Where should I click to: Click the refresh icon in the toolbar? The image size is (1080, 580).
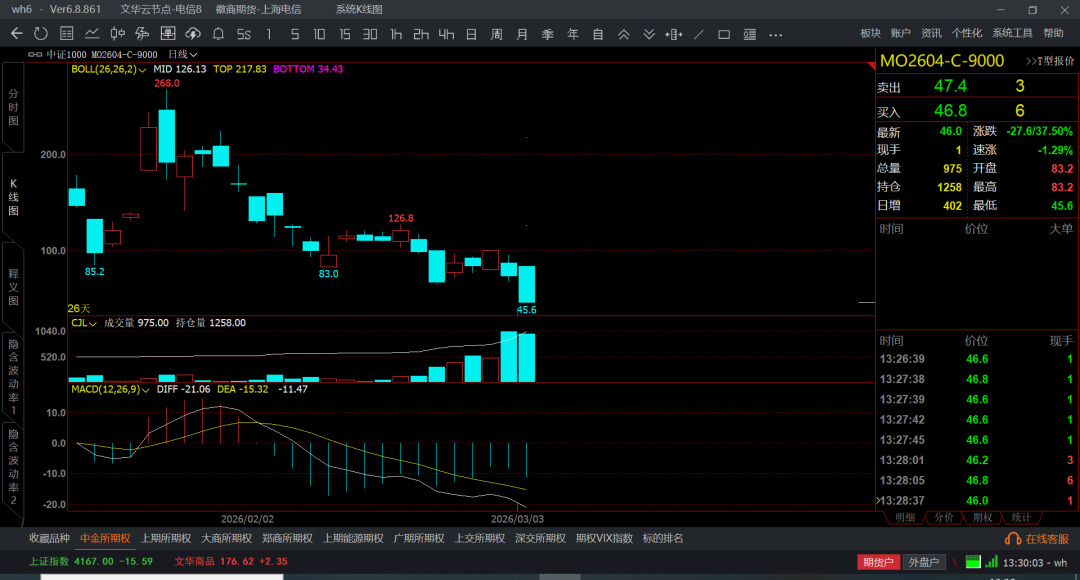pyautogui.click(x=40, y=34)
